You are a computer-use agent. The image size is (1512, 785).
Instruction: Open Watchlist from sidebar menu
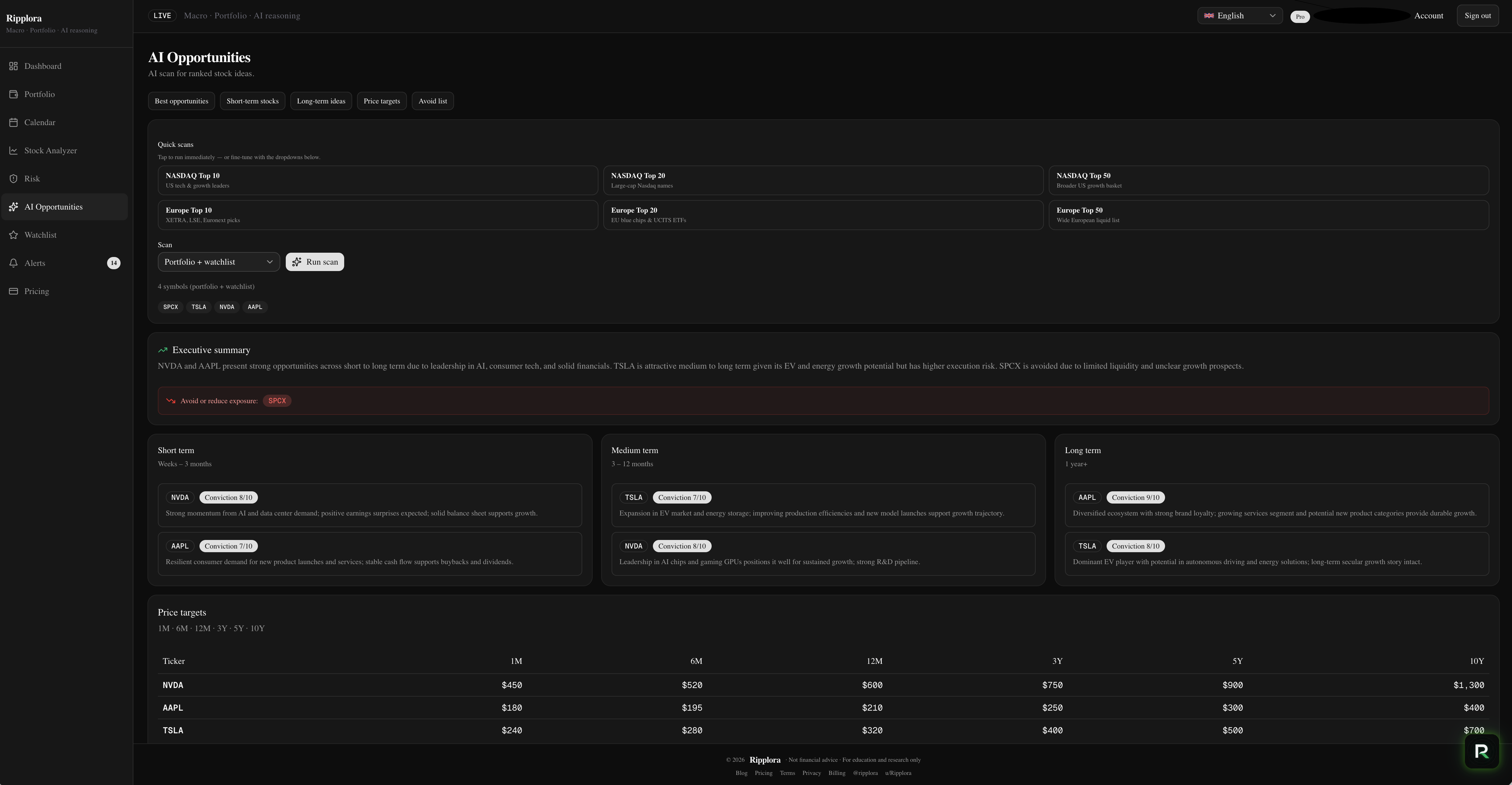coord(65,235)
